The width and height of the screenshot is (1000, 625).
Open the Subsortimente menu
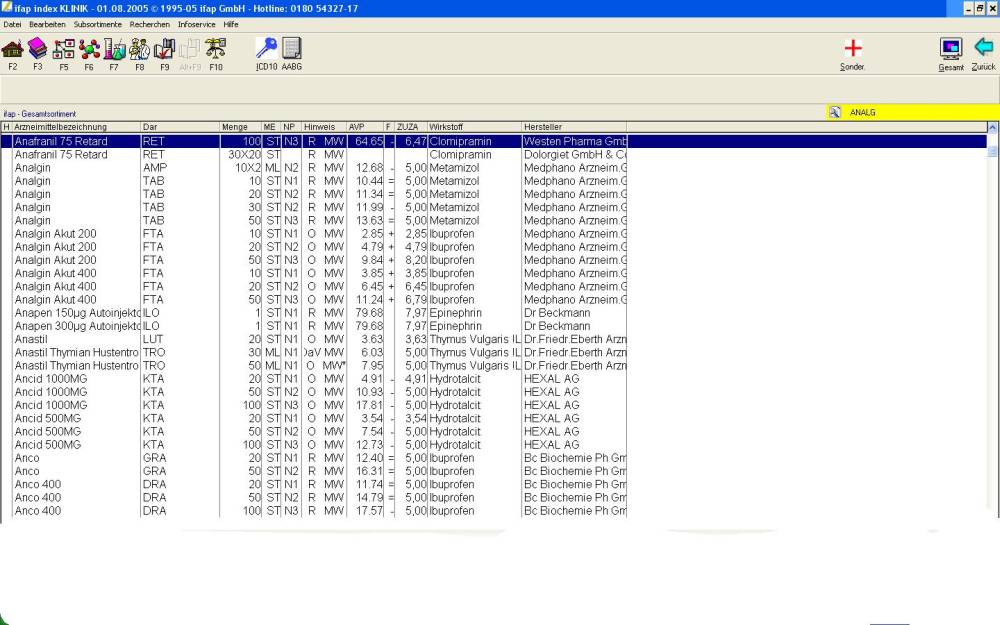(98, 24)
